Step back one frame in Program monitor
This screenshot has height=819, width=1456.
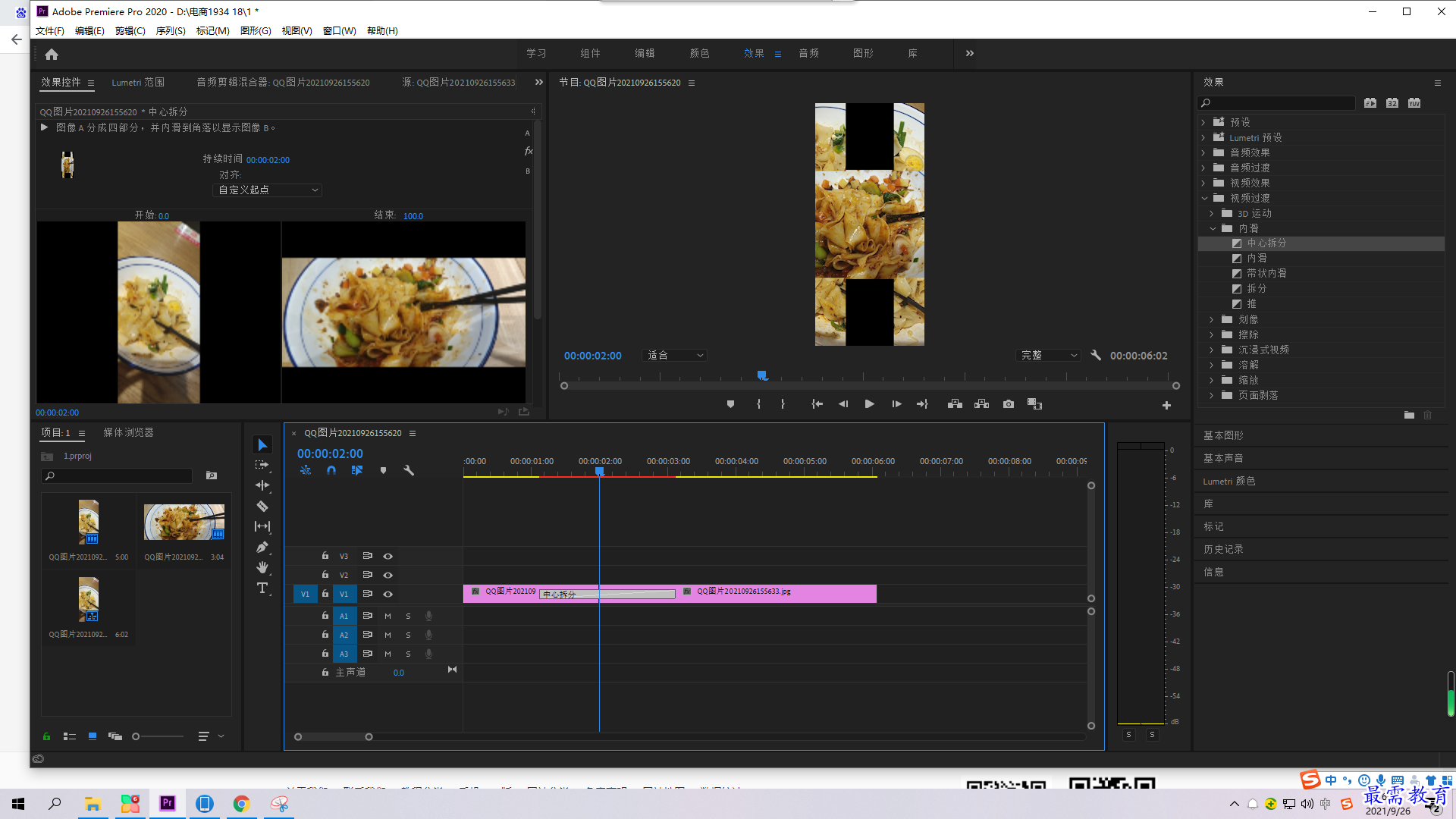843,404
